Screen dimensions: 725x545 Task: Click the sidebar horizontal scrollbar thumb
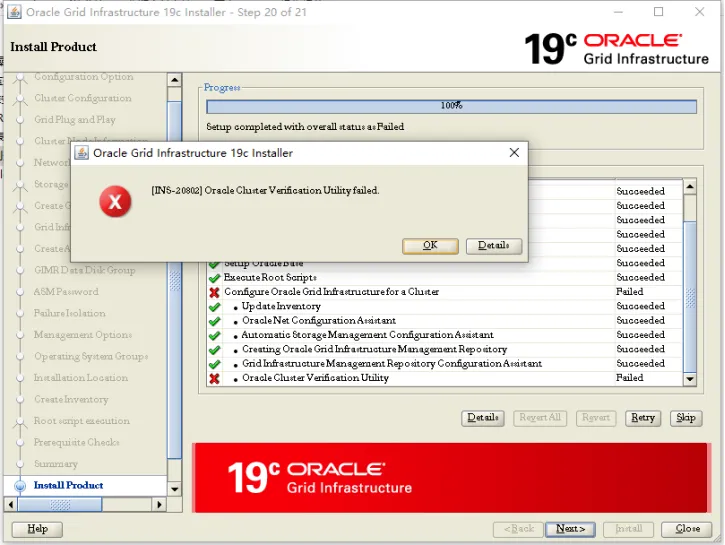pyautogui.click(x=60, y=504)
